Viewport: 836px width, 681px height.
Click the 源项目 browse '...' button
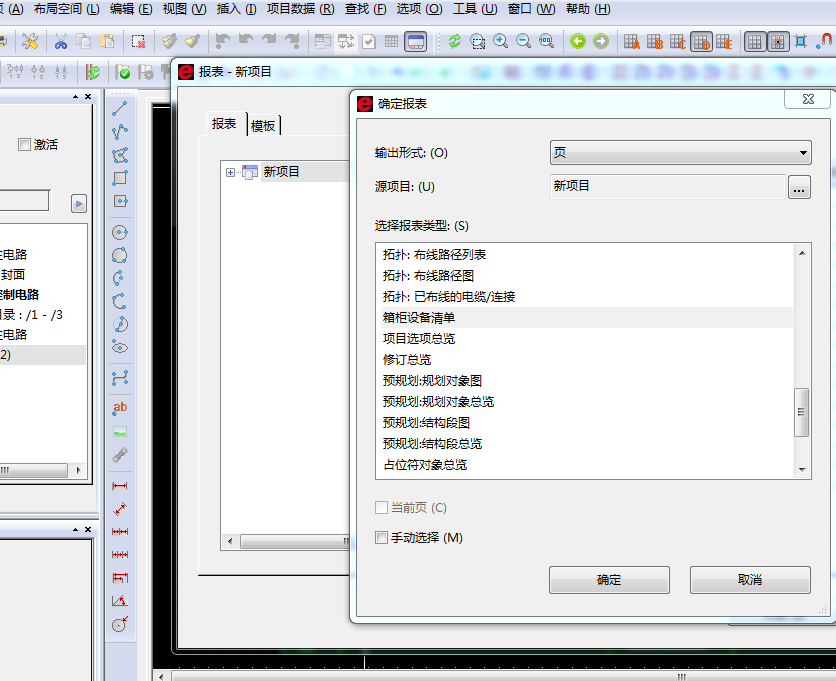[x=798, y=187]
